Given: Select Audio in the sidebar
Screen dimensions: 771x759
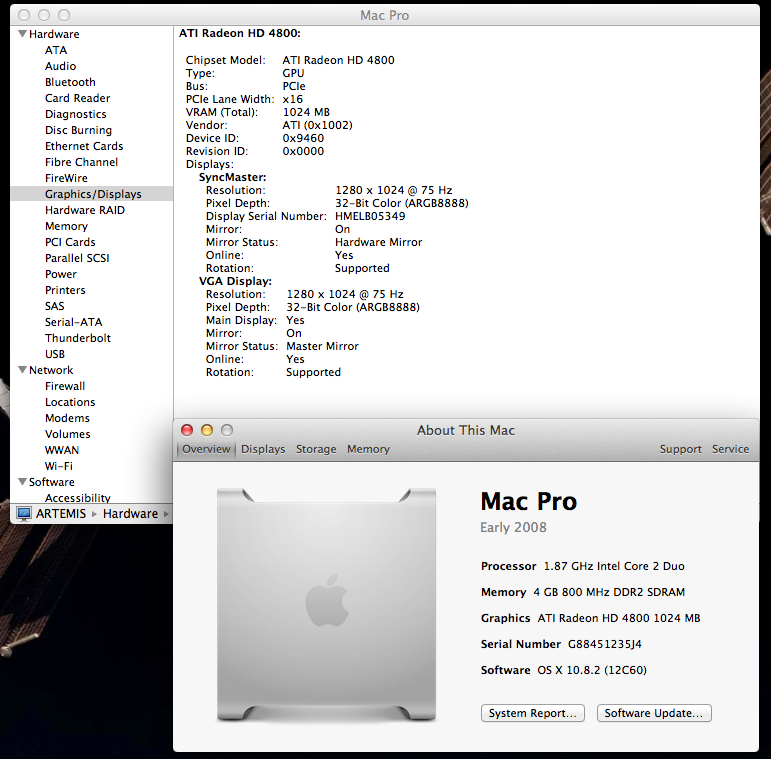Looking at the screenshot, I should click(x=60, y=66).
